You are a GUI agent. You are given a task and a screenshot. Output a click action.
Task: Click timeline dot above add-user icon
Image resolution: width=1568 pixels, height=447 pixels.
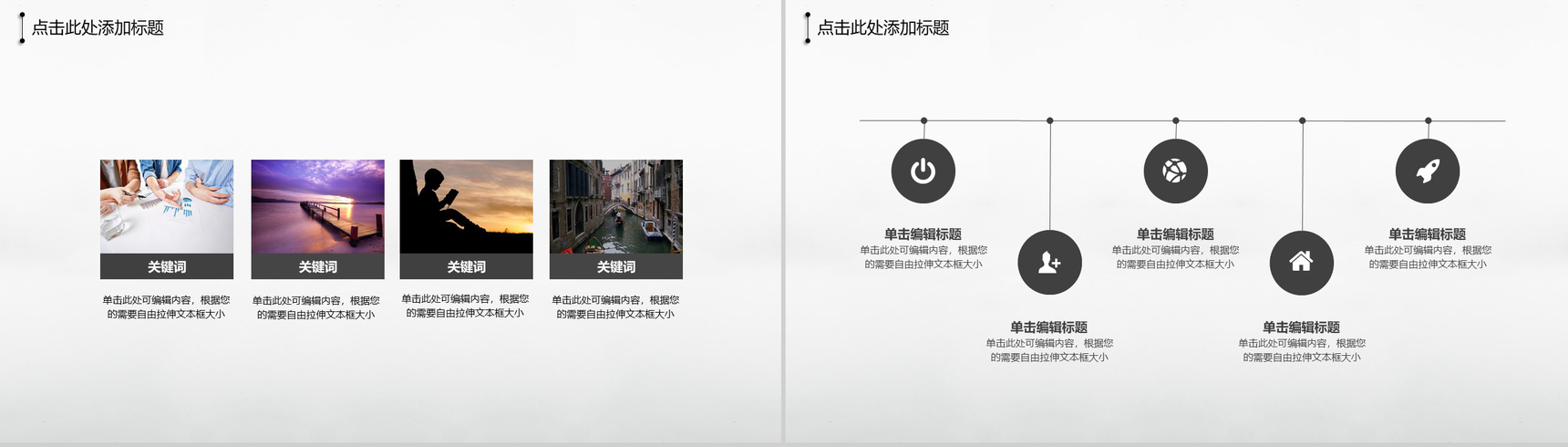tap(1050, 120)
